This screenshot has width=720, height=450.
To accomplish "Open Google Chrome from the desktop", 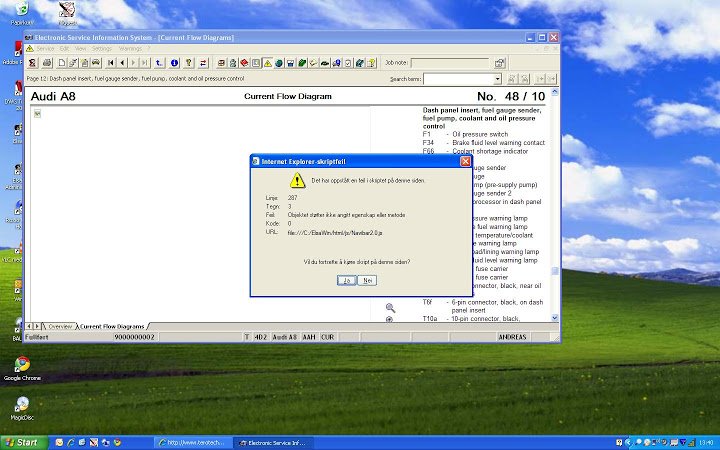I will 21,367.
